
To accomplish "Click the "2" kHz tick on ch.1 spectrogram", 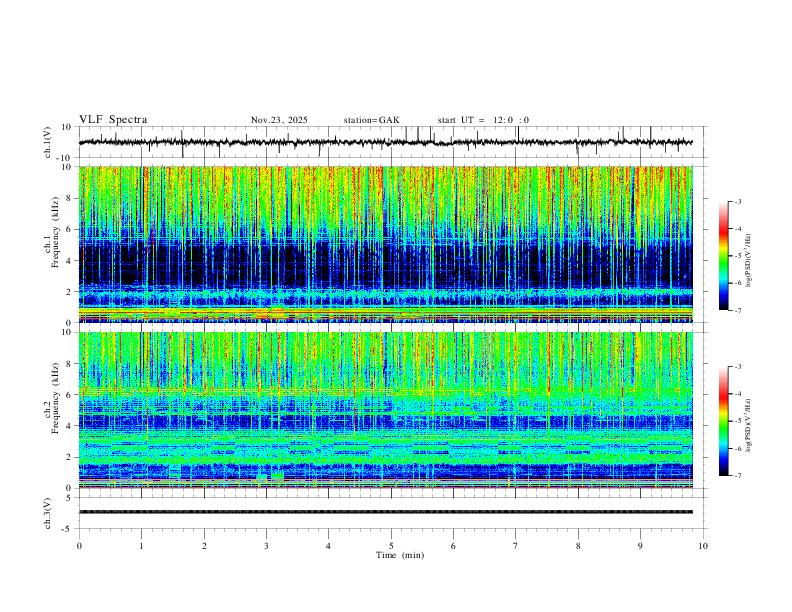I will coord(70,292).
